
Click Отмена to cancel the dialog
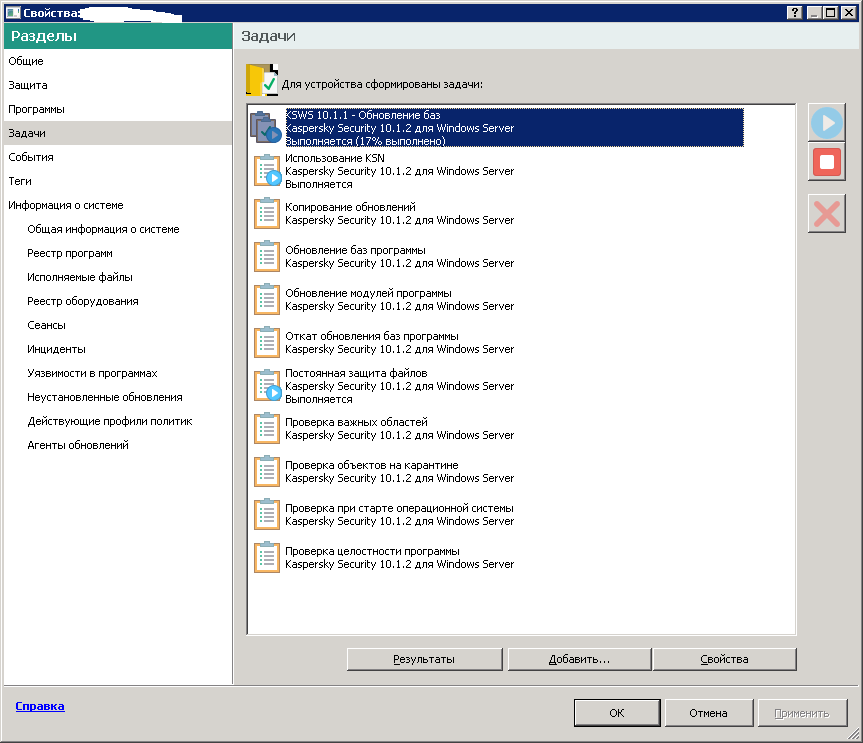(708, 713)
